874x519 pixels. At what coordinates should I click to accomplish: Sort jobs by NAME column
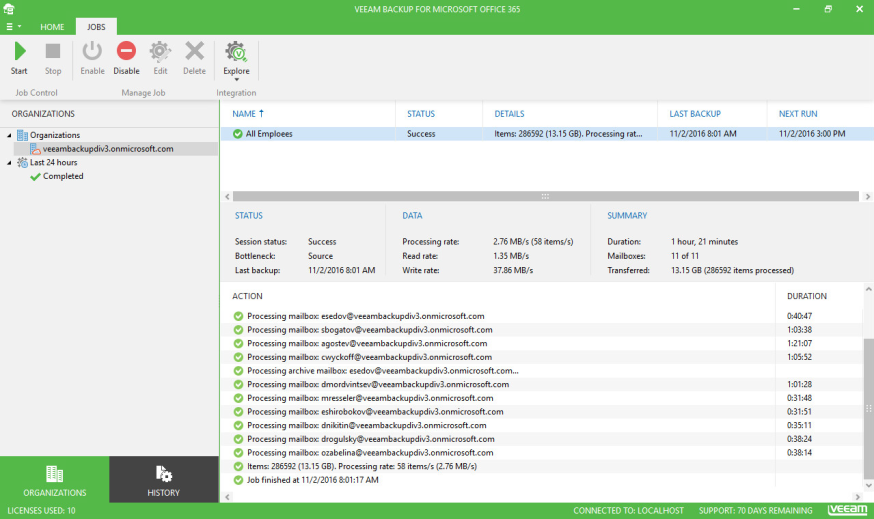click(x=248, y=114)
